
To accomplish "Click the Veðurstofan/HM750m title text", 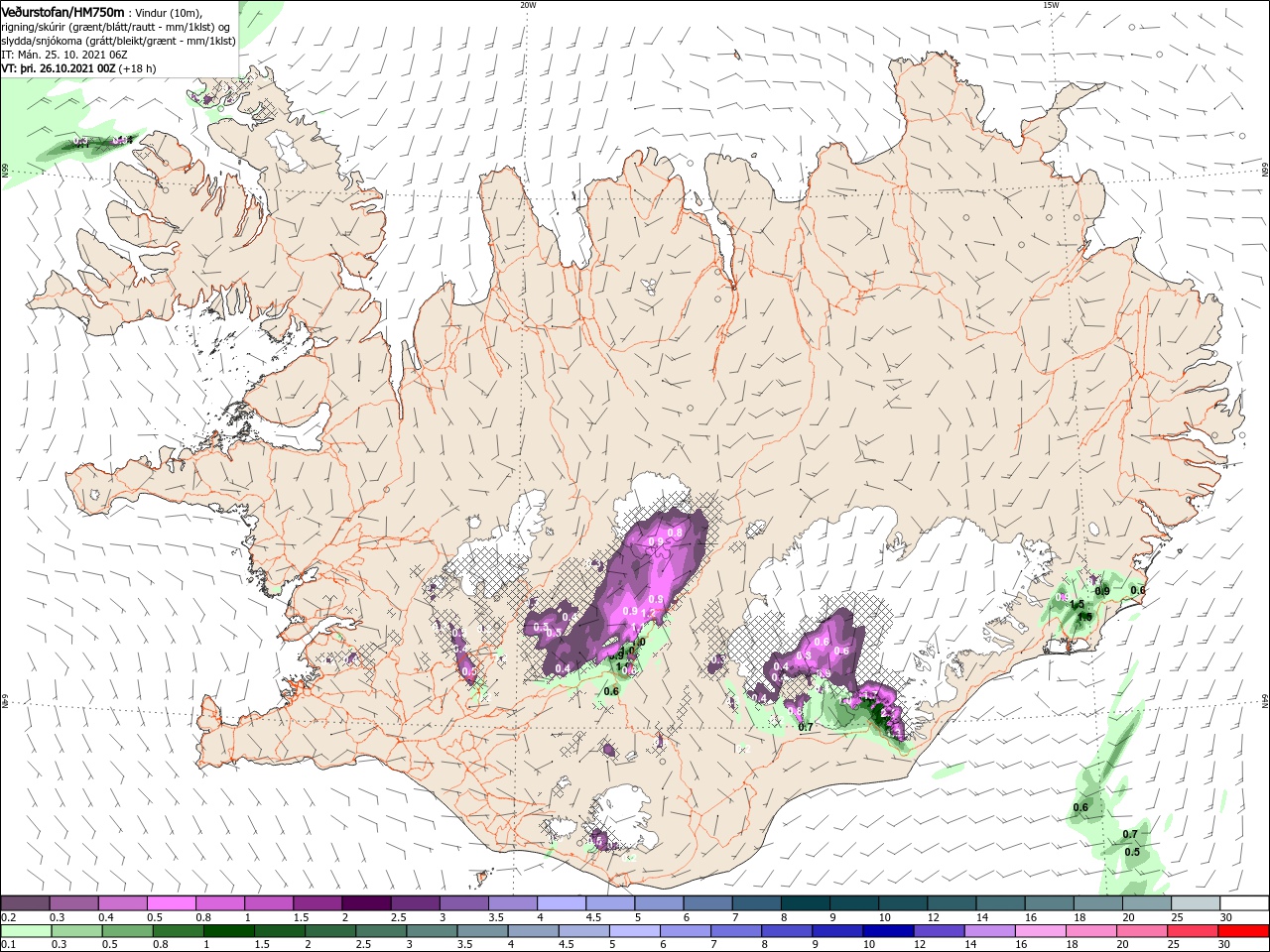I will click(63, 11).
